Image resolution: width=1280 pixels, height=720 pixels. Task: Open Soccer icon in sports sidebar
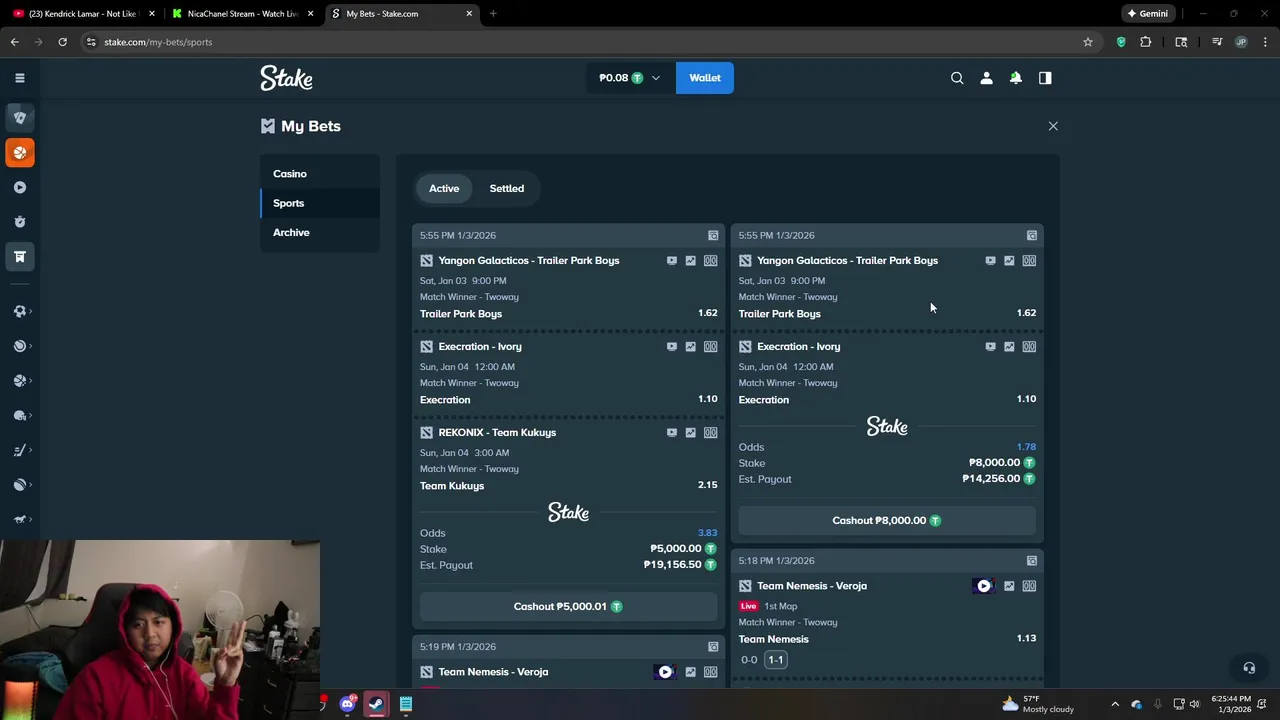(x=19, y=311)
